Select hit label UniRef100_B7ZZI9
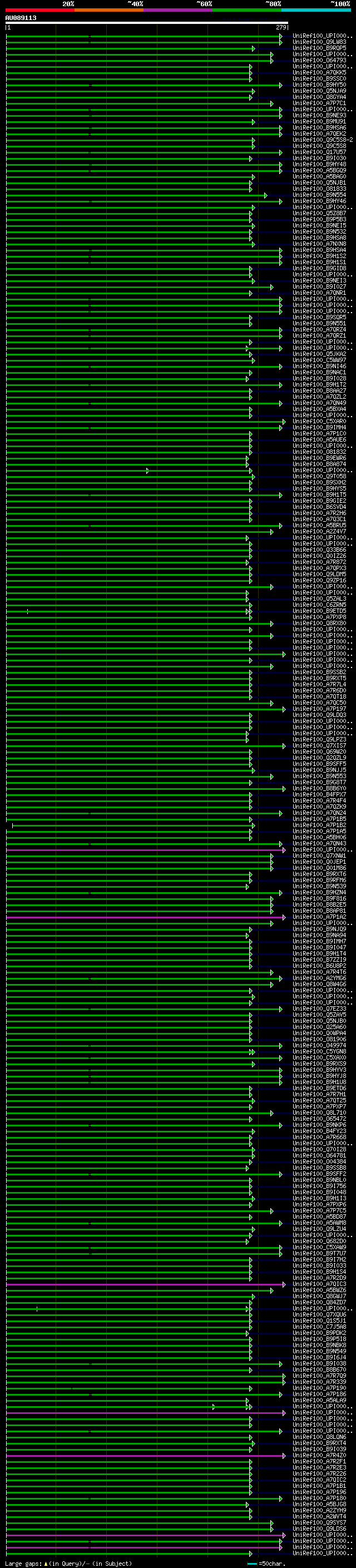Image resolution: width=356 pixels, height=1568 pixels. [x=319, y=960]
